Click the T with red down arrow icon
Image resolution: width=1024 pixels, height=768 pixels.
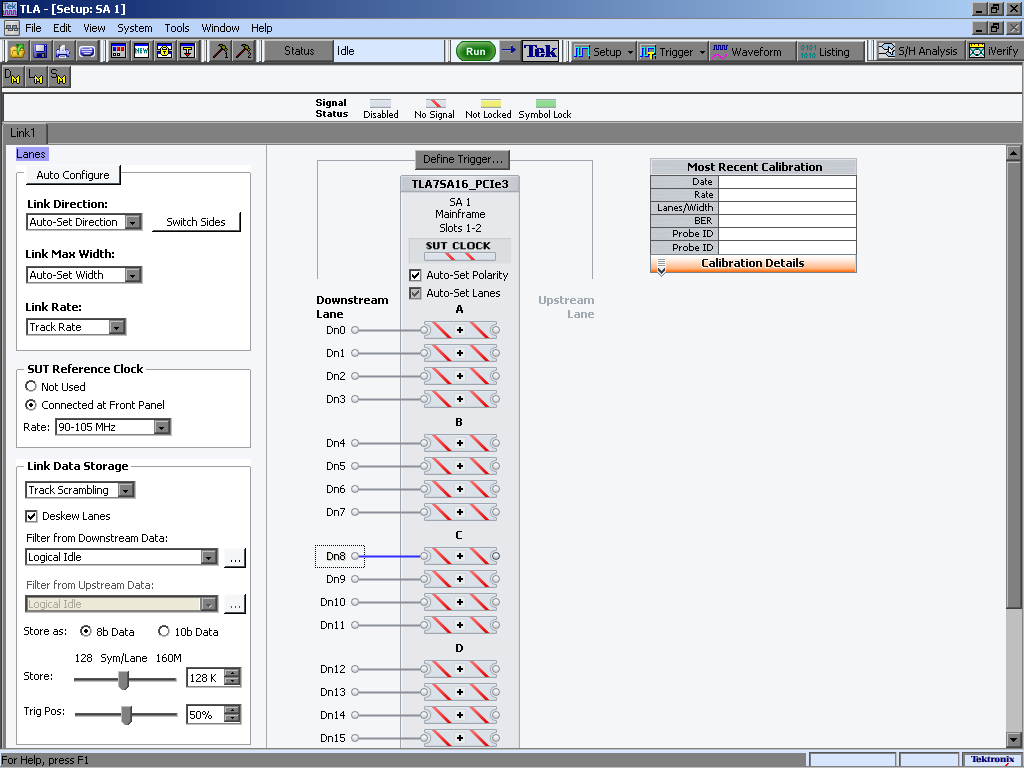point(187,51)
